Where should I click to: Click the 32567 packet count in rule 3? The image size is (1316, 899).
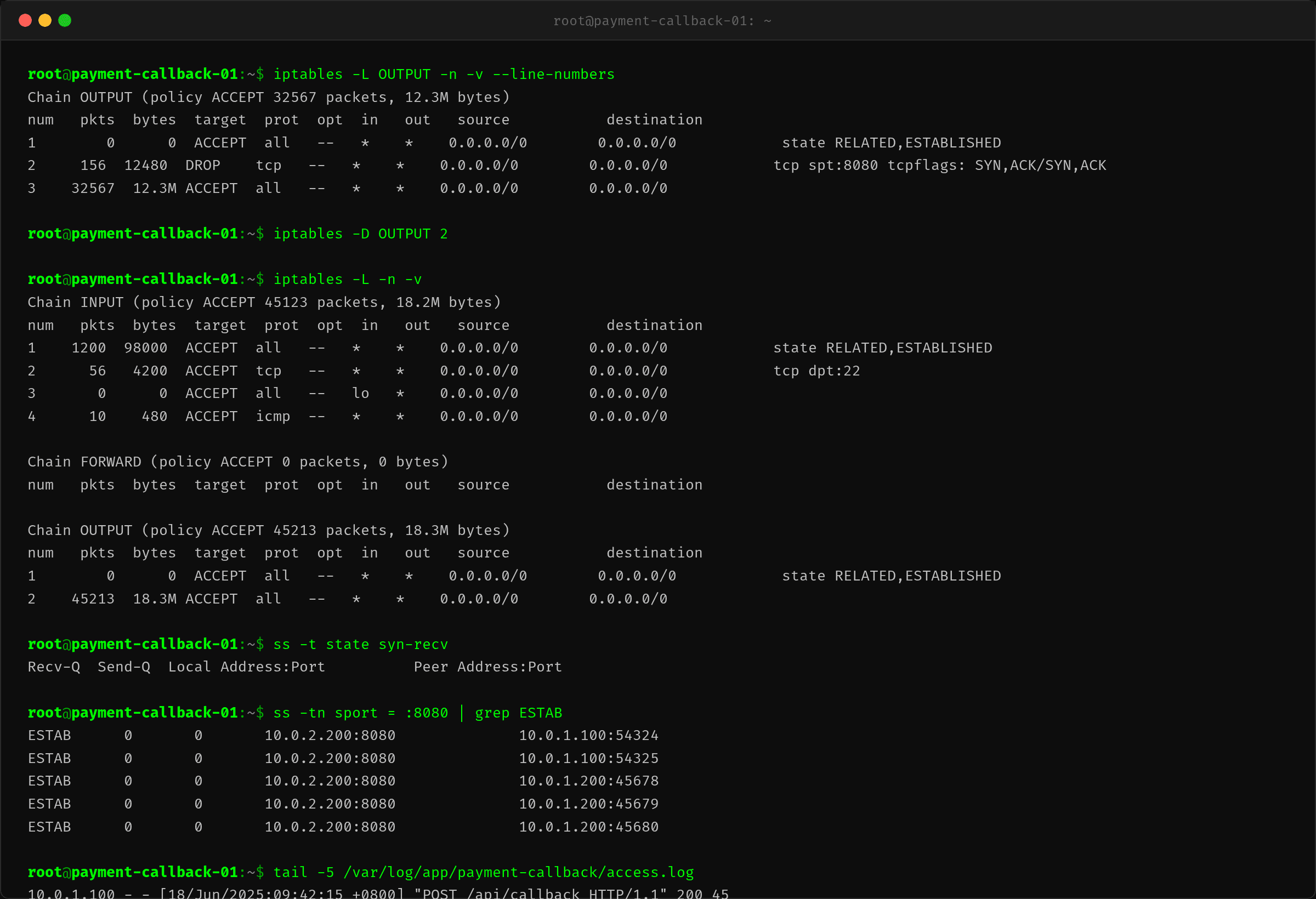93,189
